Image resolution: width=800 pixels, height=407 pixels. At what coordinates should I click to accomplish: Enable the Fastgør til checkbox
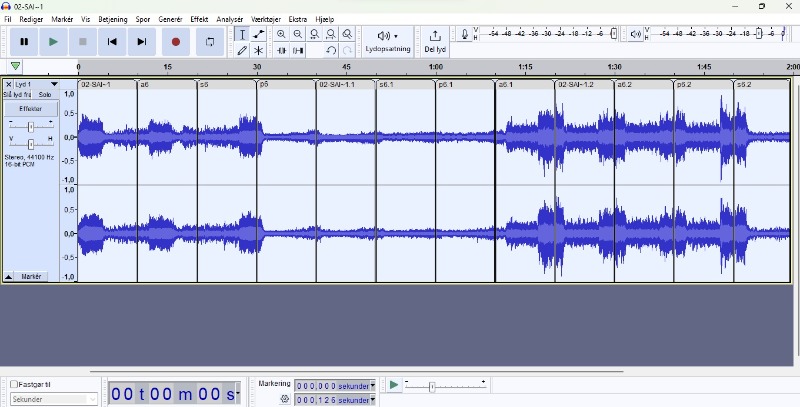[x=14, y=384]
